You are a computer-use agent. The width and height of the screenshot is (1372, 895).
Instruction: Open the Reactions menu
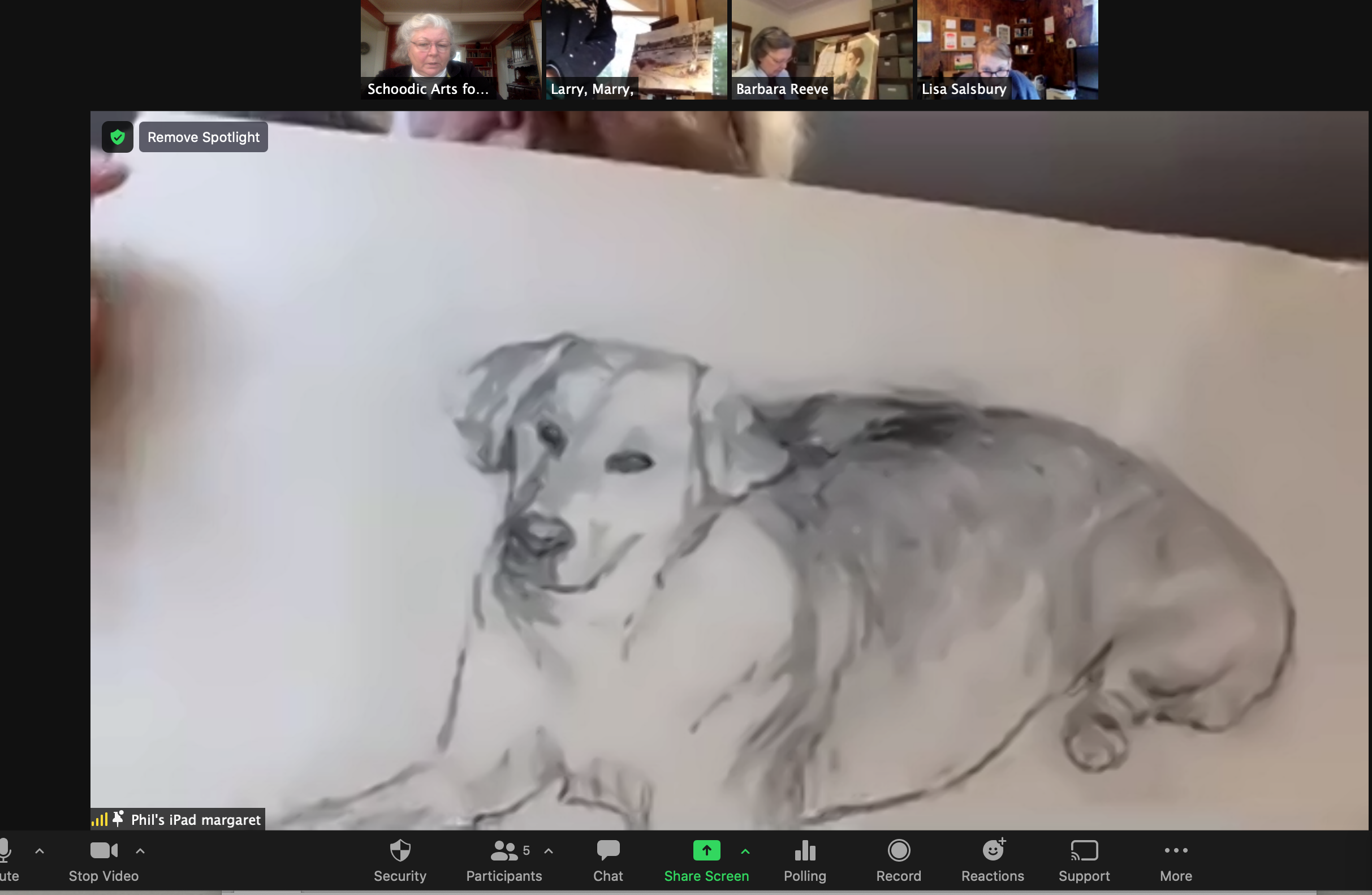click(x=992, y=860)
